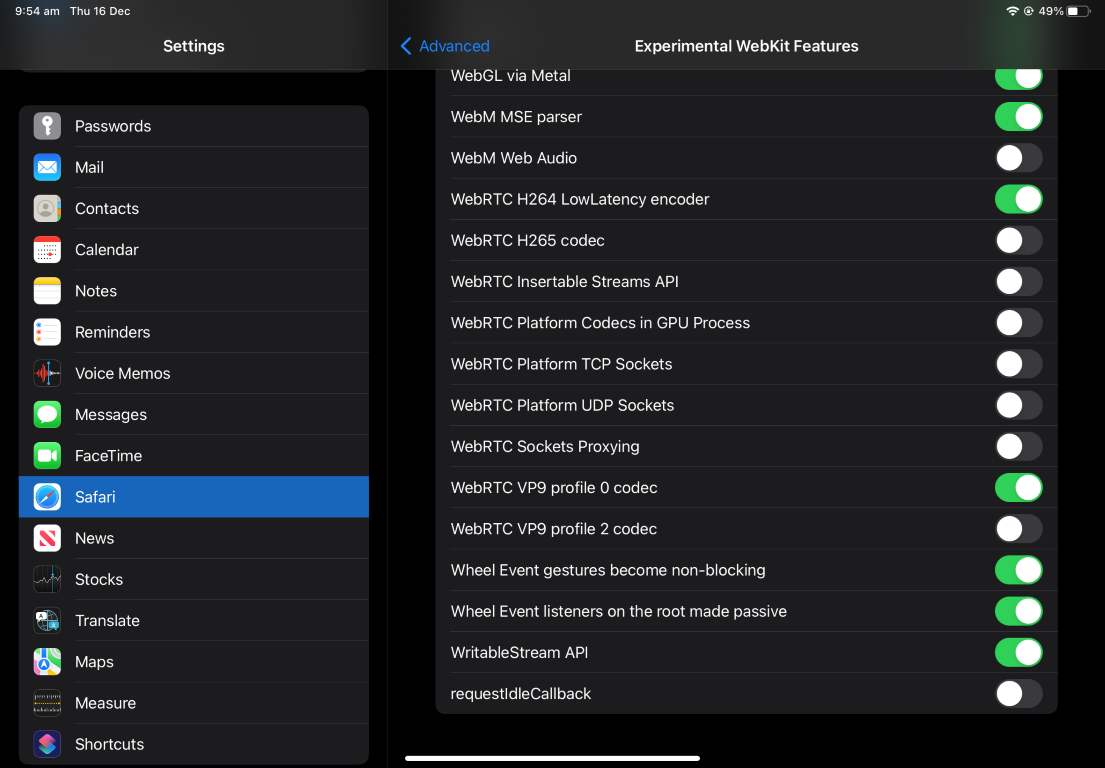
Task: Tap the Stocks chart icon
Action: (x=47, y=579)
